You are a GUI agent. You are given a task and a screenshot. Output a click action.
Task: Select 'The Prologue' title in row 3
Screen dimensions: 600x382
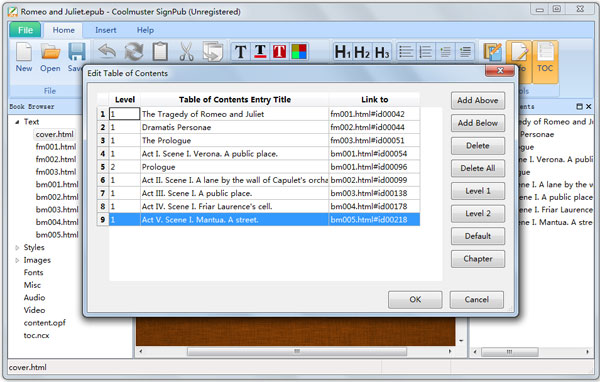click(234, 140)
